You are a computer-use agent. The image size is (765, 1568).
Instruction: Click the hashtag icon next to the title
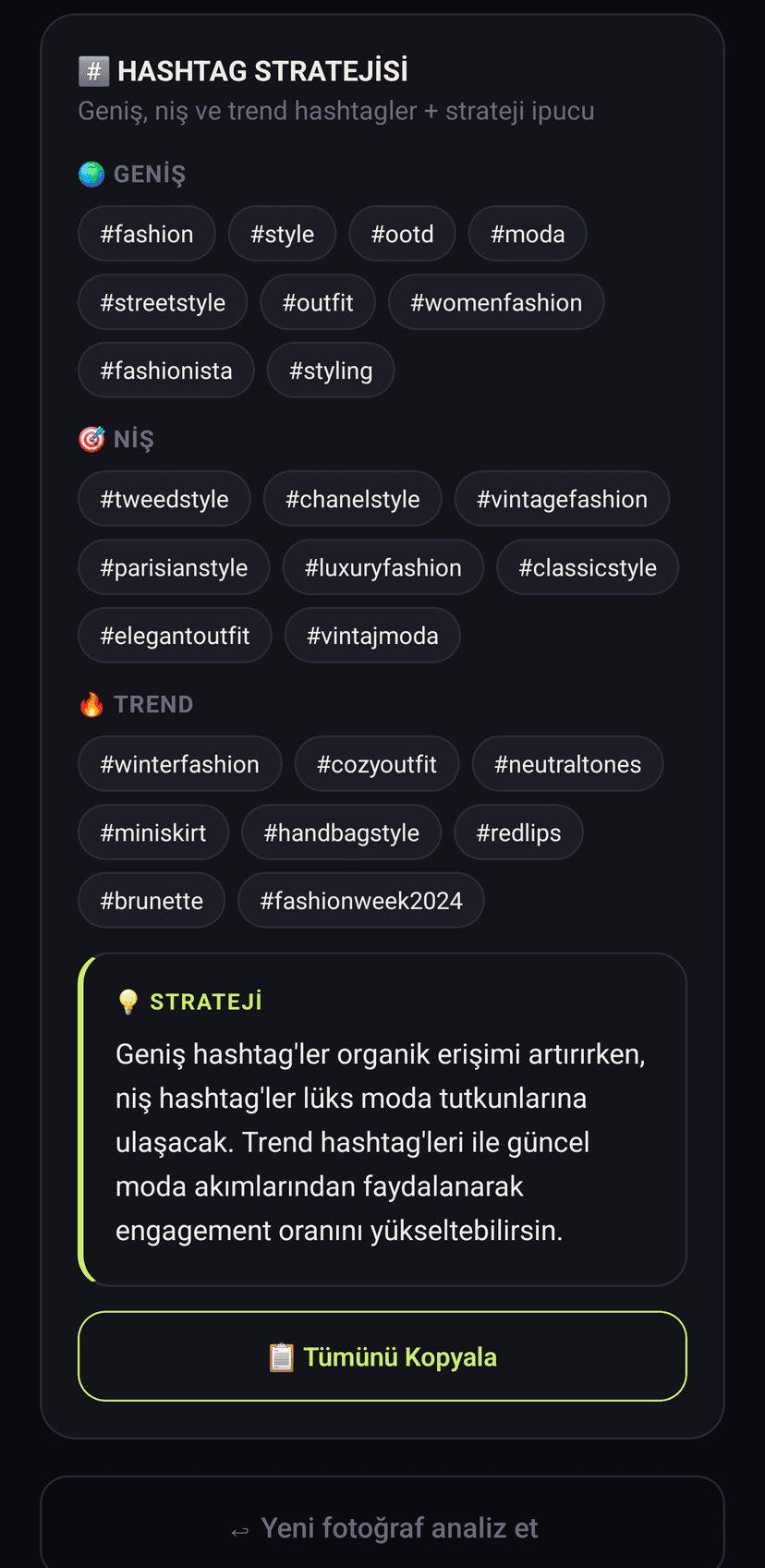click(92, 69)
